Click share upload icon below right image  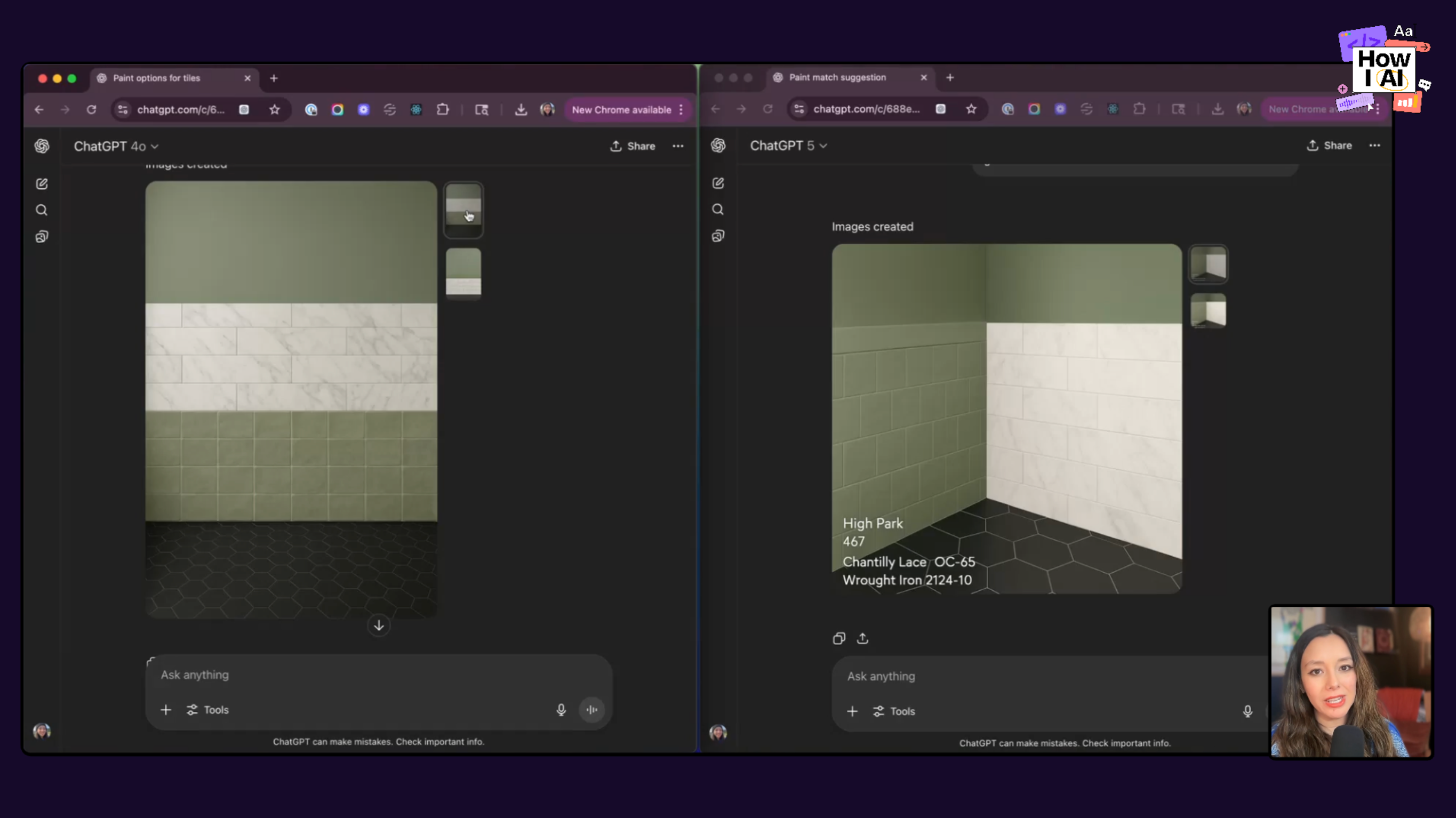862,638
